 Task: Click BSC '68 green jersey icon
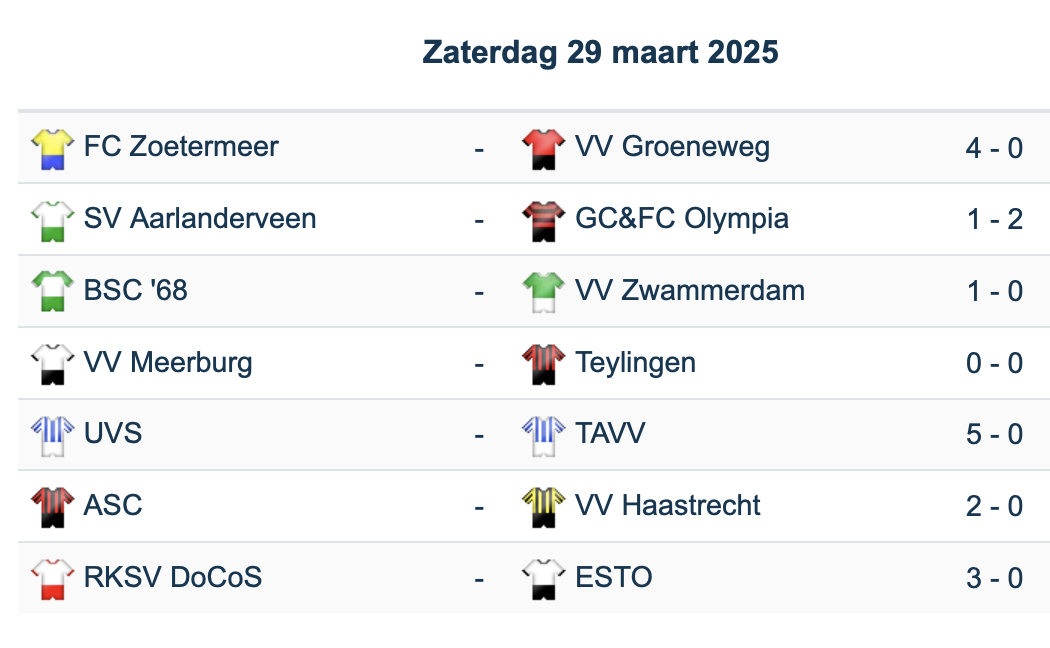click(x=52, y=292)
